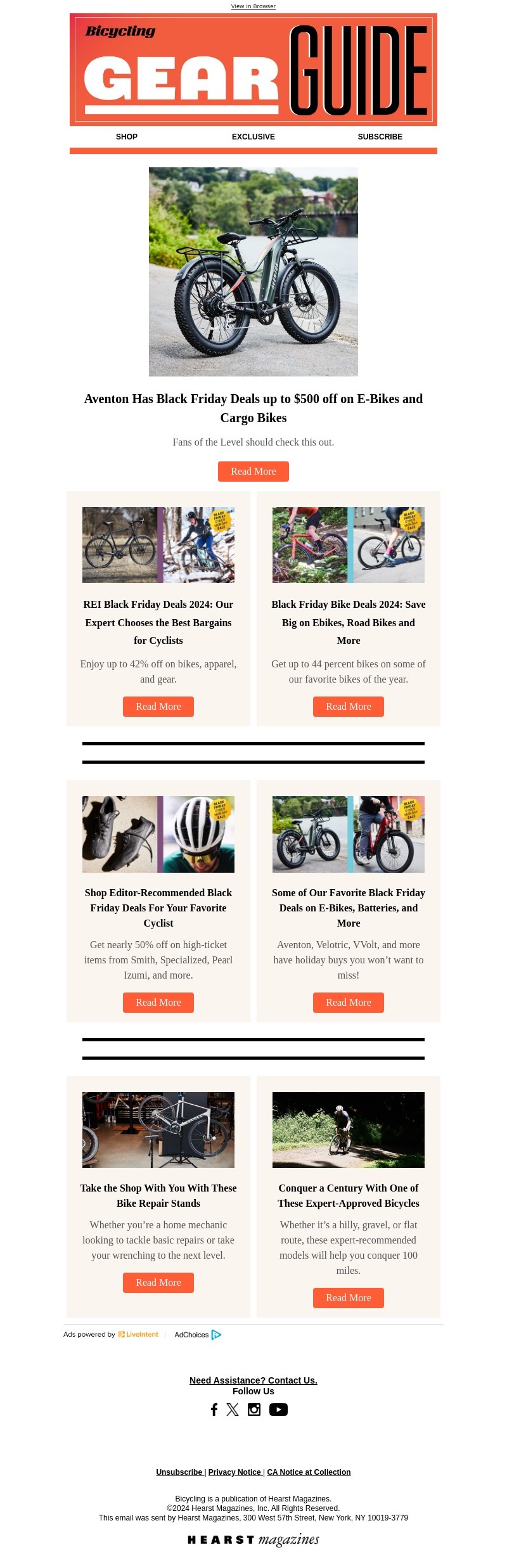Screen dimensions: 507x1568
Task: Click the SUBSCRIBE navigation item
Action: [380, 137]
